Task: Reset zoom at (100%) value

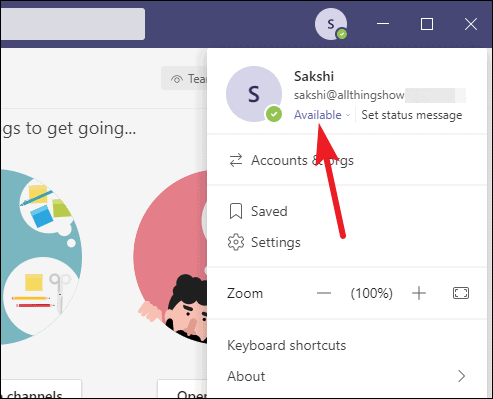Action: (x=372, y=293)
